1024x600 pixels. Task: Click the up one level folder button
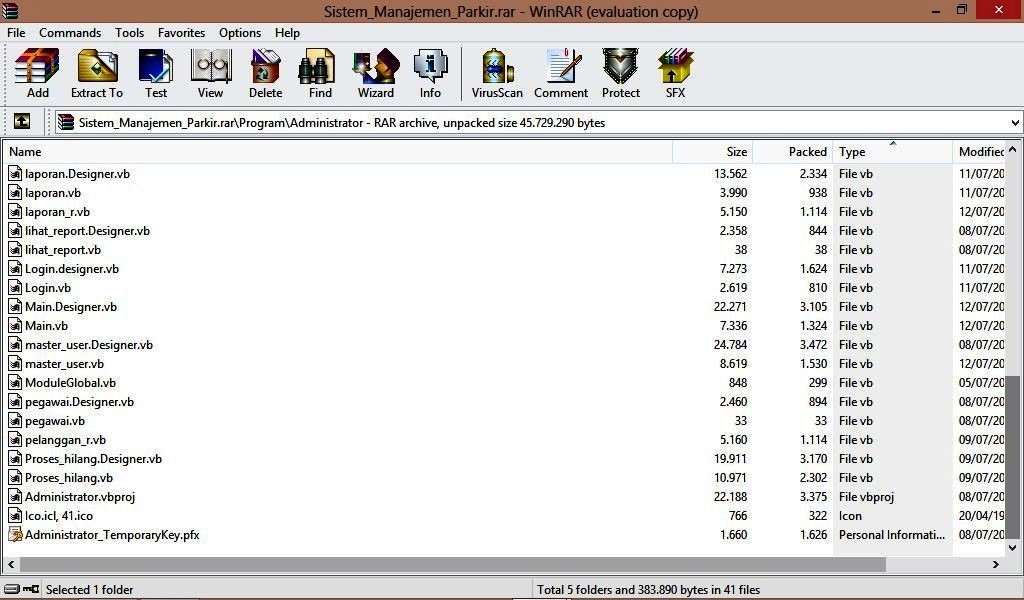(21, 122)
